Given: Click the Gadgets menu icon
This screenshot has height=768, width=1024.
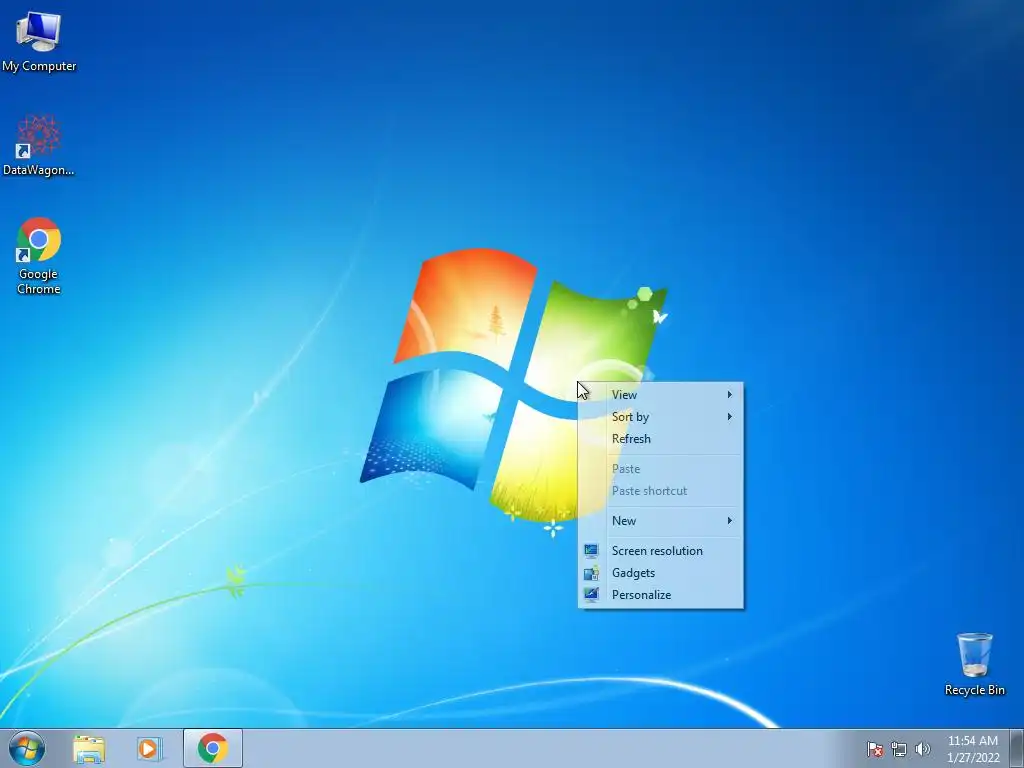Looking at the screenshot, I should (x=591, y=573).
